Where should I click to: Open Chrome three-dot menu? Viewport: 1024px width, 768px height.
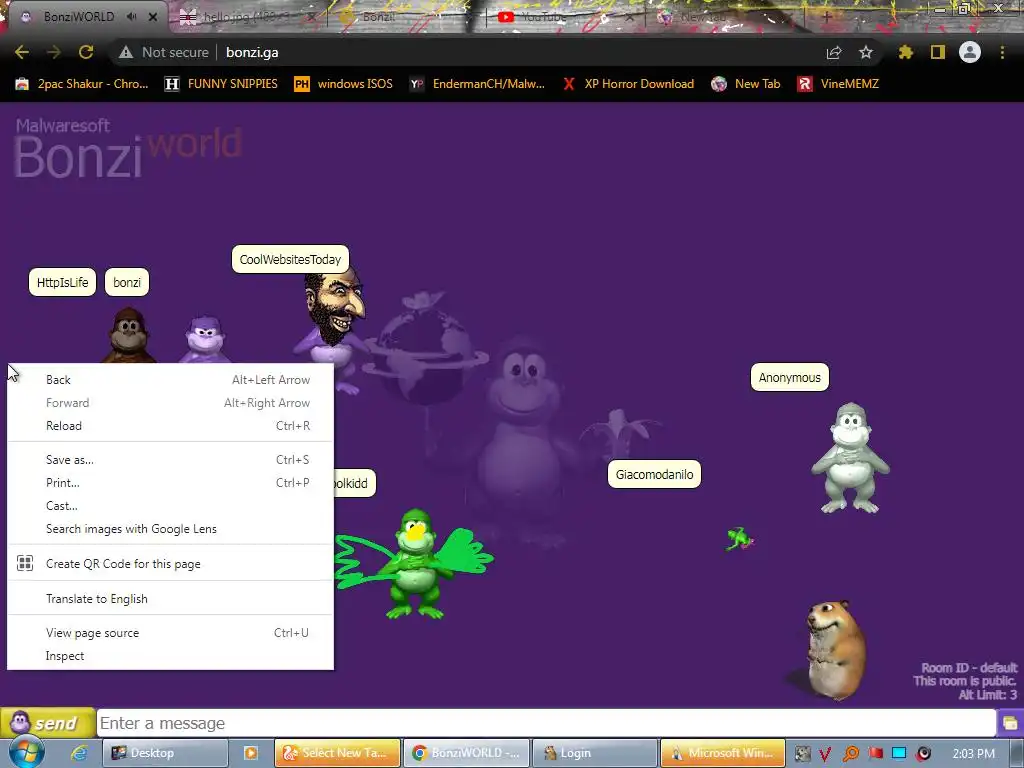(1002, 52)
